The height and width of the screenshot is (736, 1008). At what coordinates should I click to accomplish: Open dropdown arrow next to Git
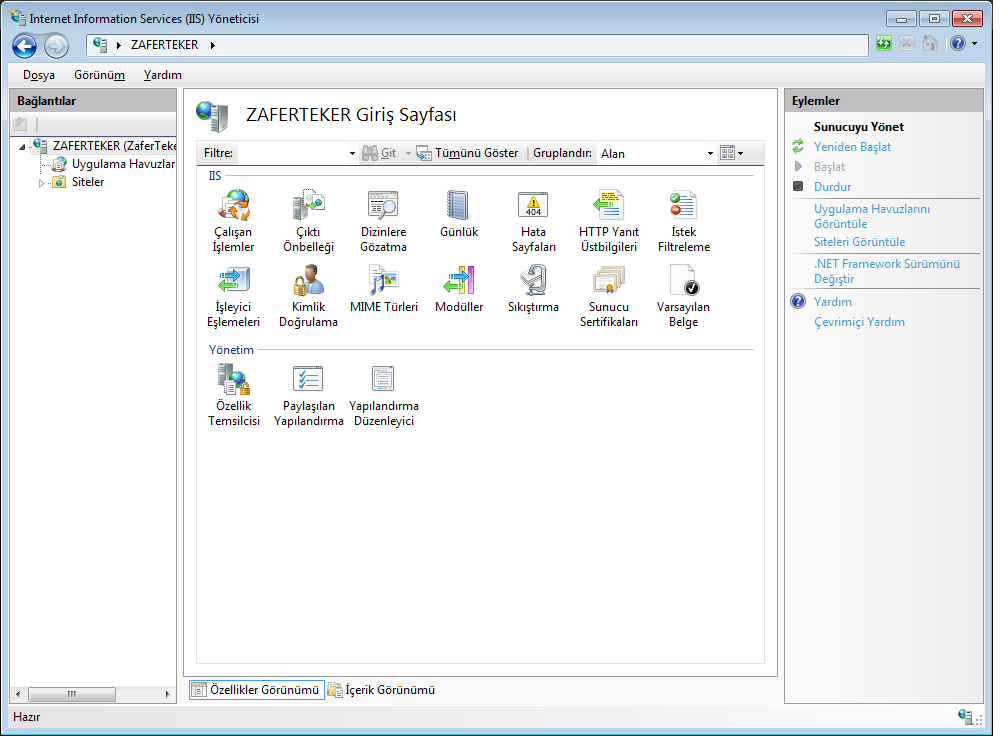(408, 154)
